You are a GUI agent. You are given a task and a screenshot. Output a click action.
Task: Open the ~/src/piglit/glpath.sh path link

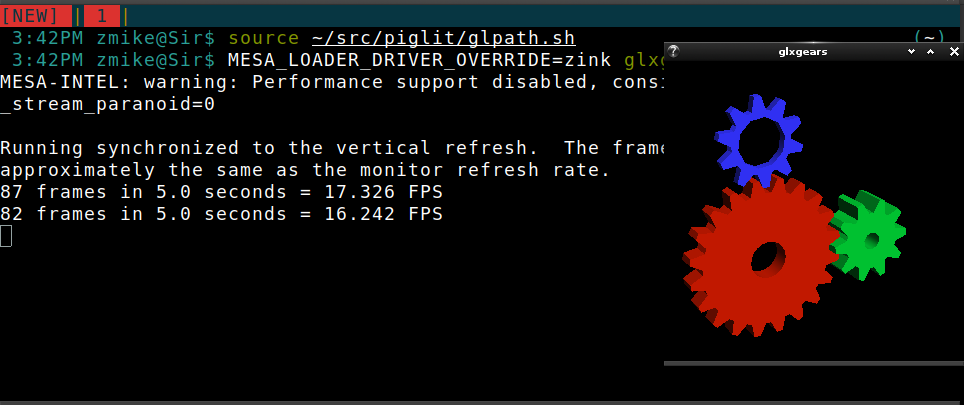[x=443, y=39]
